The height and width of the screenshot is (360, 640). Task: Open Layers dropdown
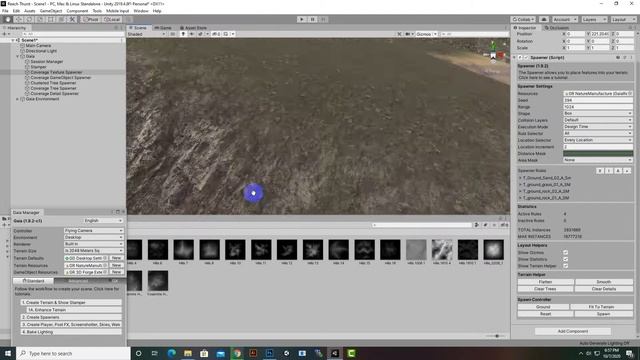(x=593, y=19)
